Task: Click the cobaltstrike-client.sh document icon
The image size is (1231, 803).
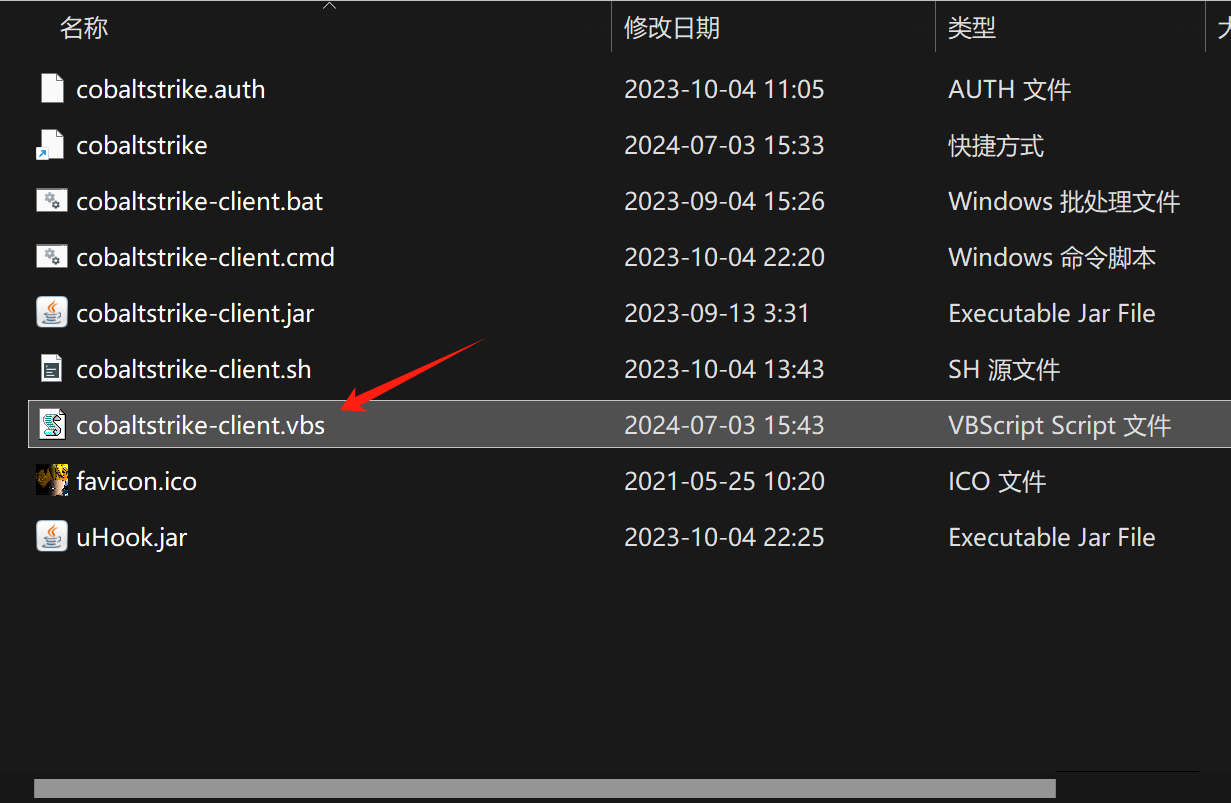Action: coord(52,369)
